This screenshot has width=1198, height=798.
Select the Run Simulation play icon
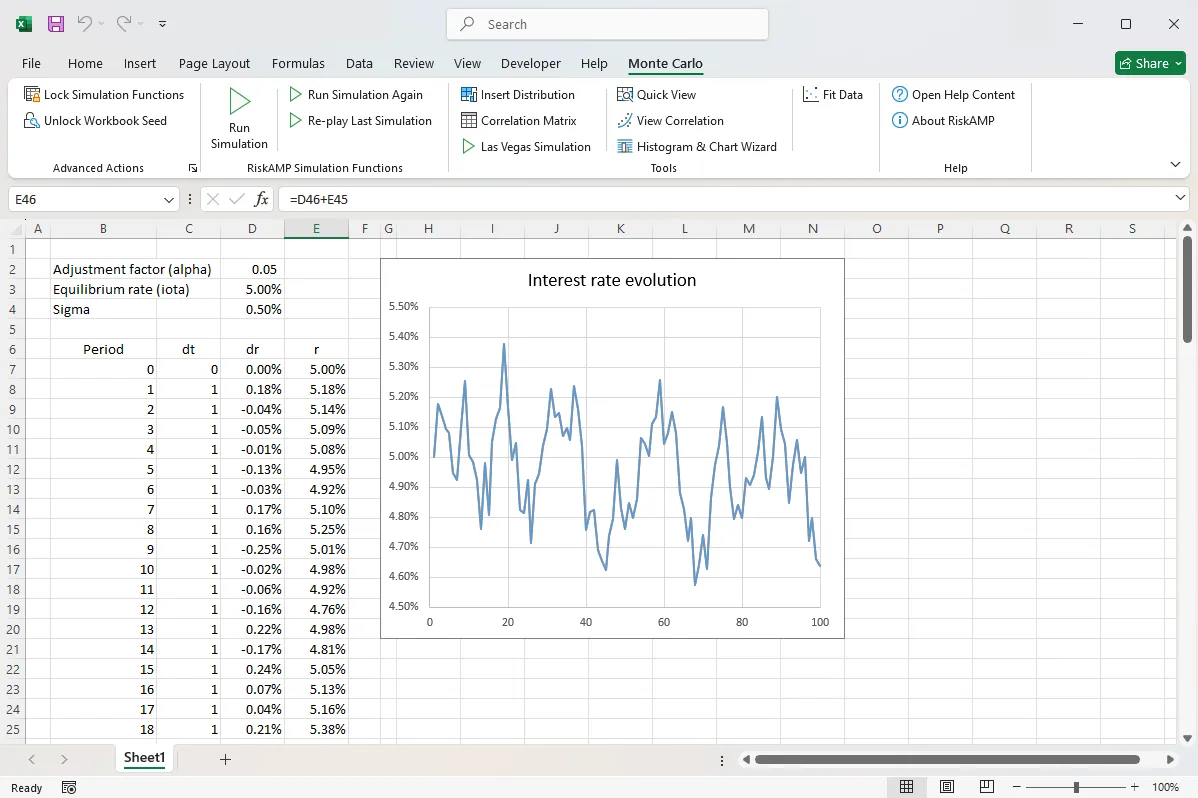[x=238, y=99]
